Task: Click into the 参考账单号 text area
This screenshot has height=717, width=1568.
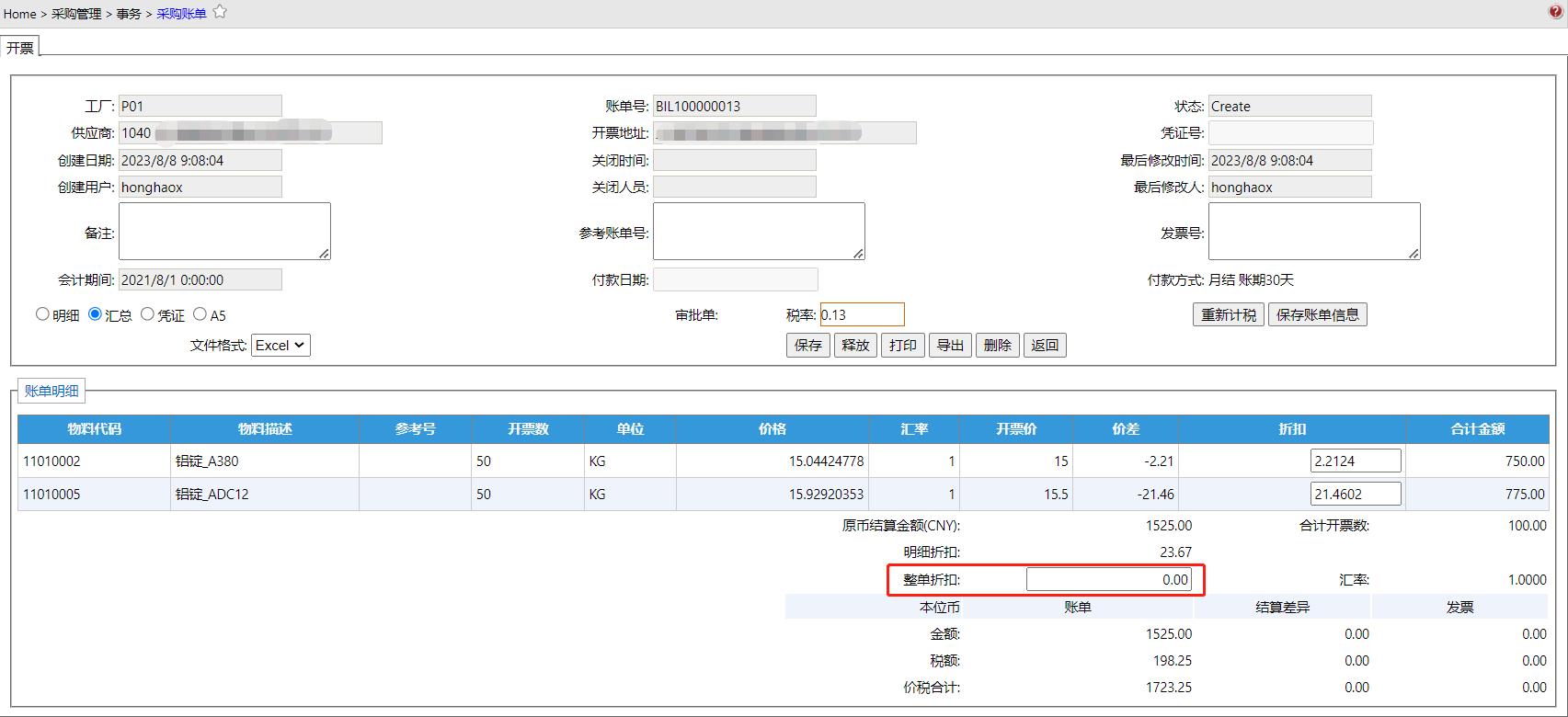Action: [x=759, y=232]
